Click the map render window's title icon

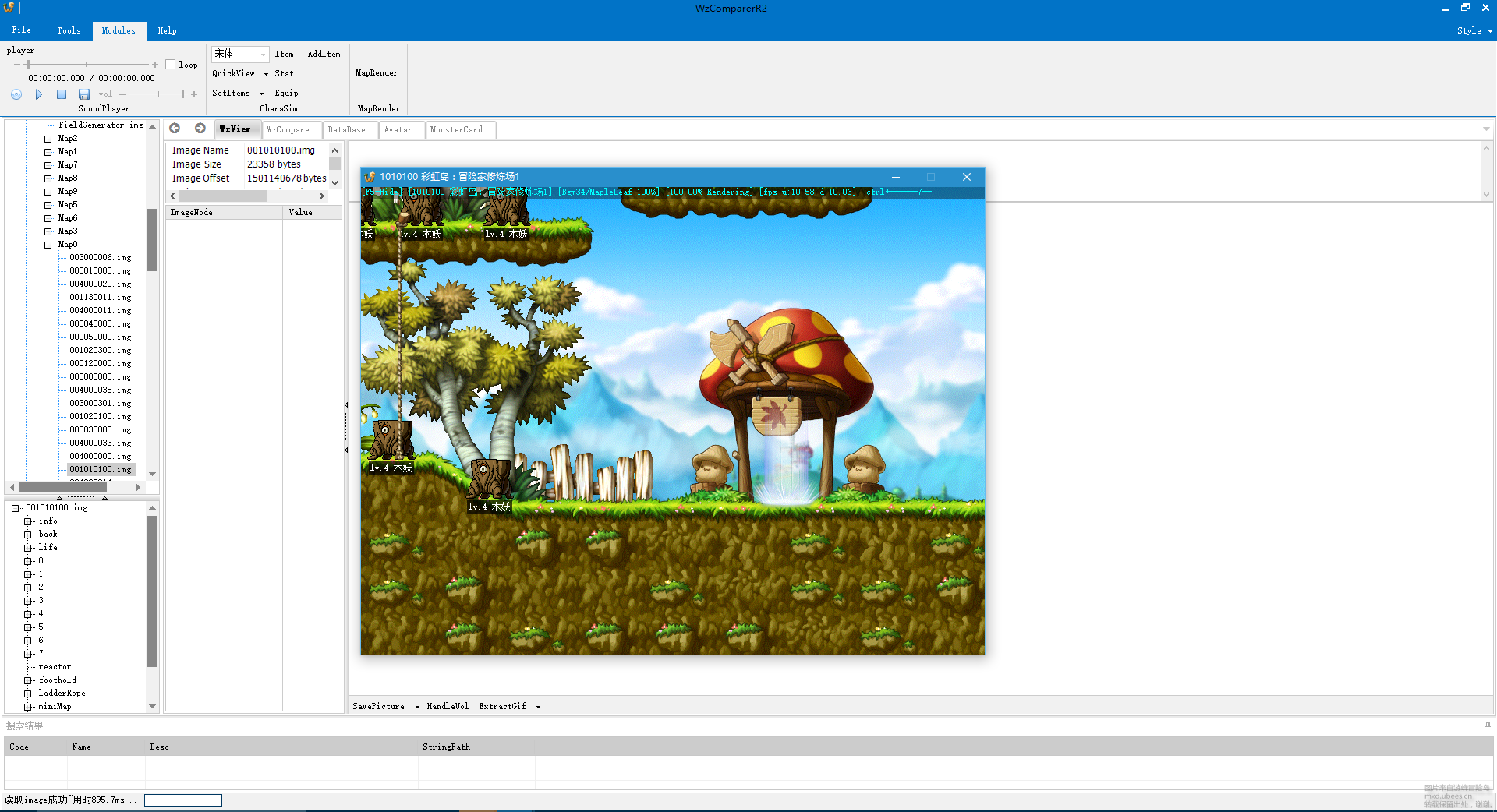point(370,177)
